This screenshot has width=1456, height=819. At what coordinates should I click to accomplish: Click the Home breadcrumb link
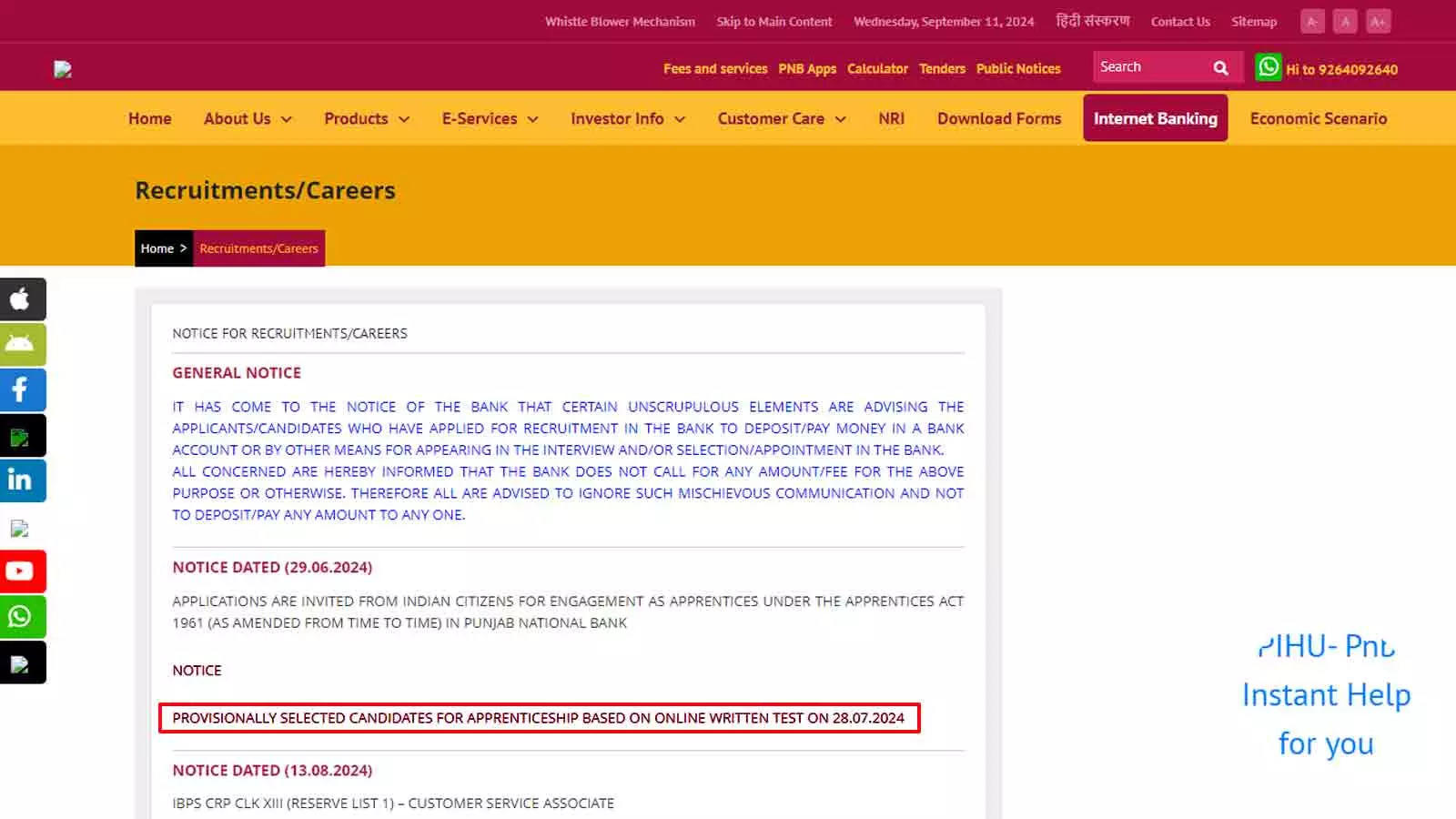[x=157, y=248]
